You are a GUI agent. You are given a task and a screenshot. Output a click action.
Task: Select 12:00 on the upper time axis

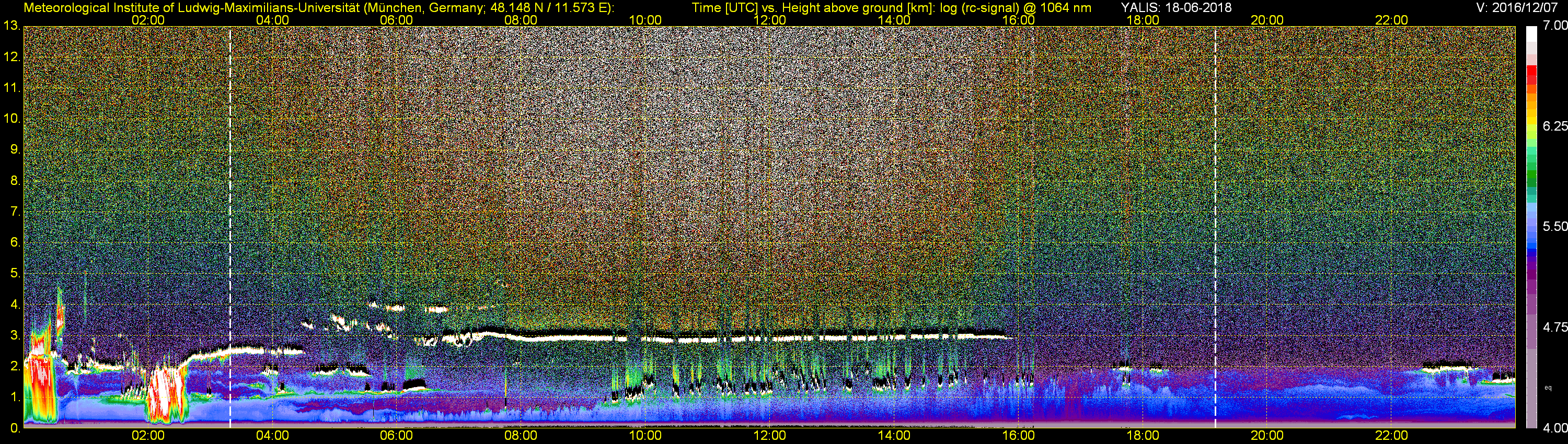pyautogui.click(x=769, y=20)
